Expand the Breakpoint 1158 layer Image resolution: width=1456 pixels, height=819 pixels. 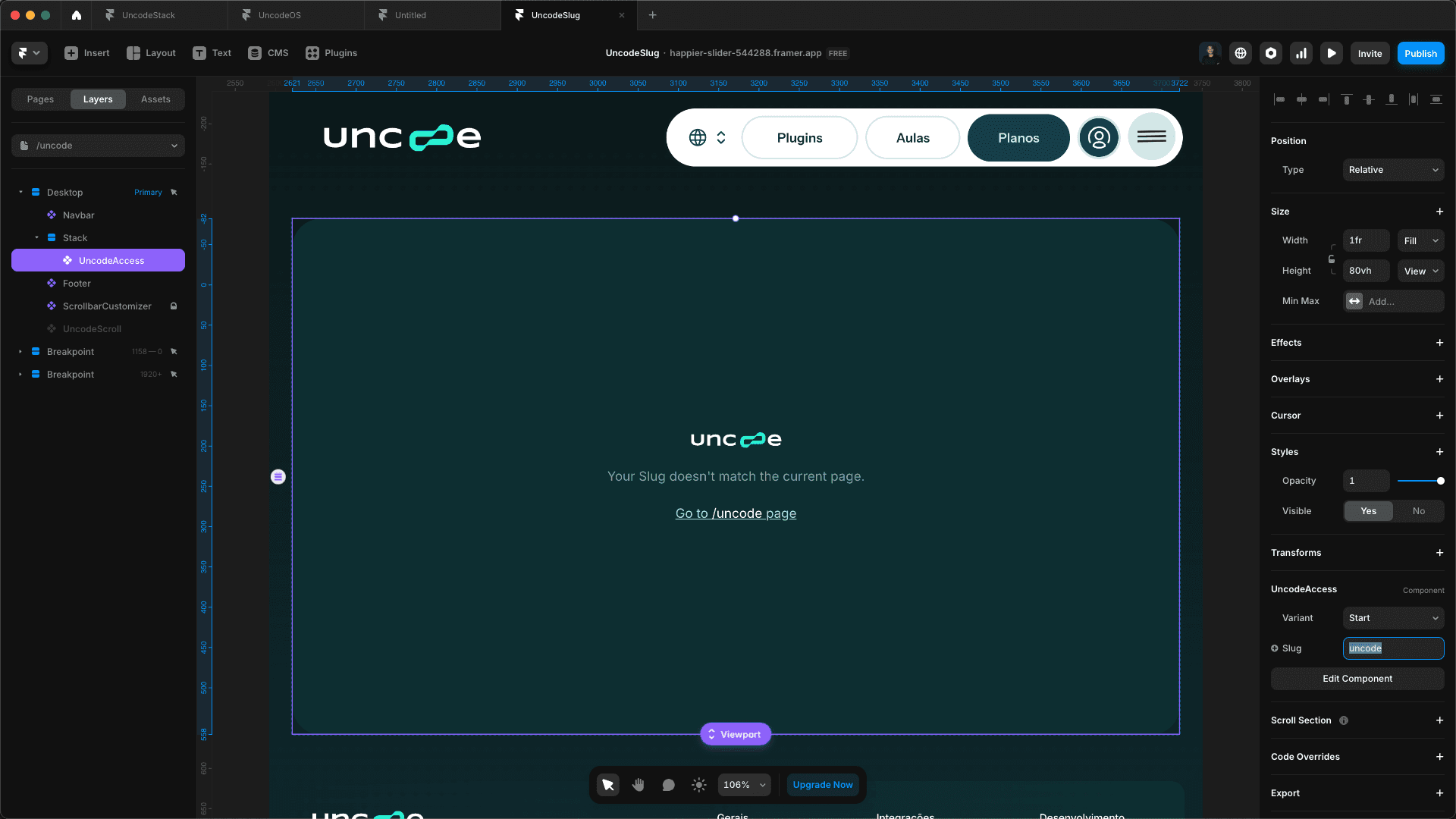(x=20, y=352)
